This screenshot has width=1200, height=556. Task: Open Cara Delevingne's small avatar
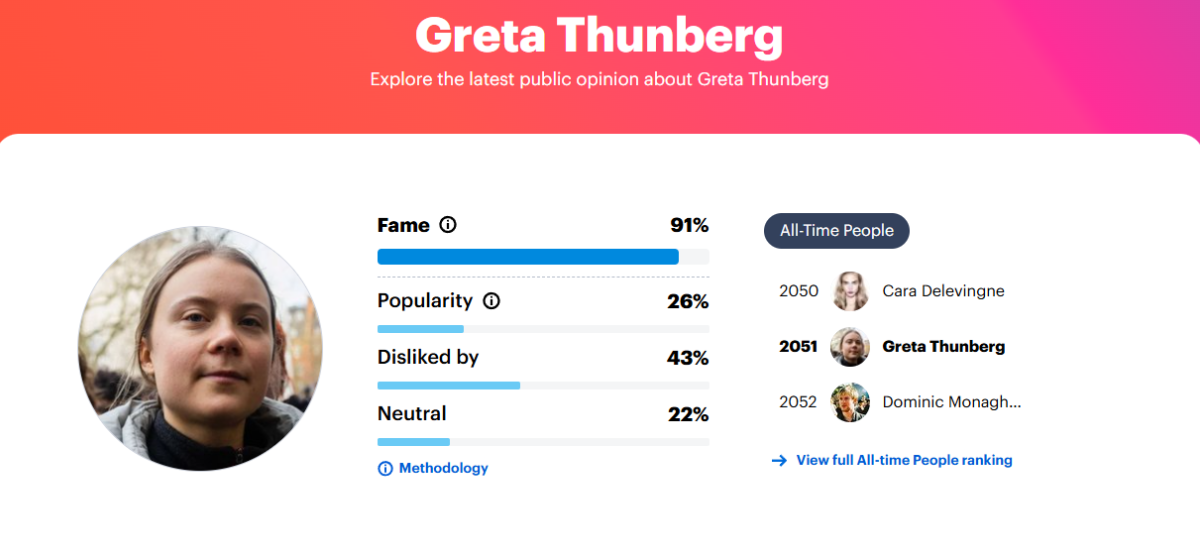click(850, 291)
